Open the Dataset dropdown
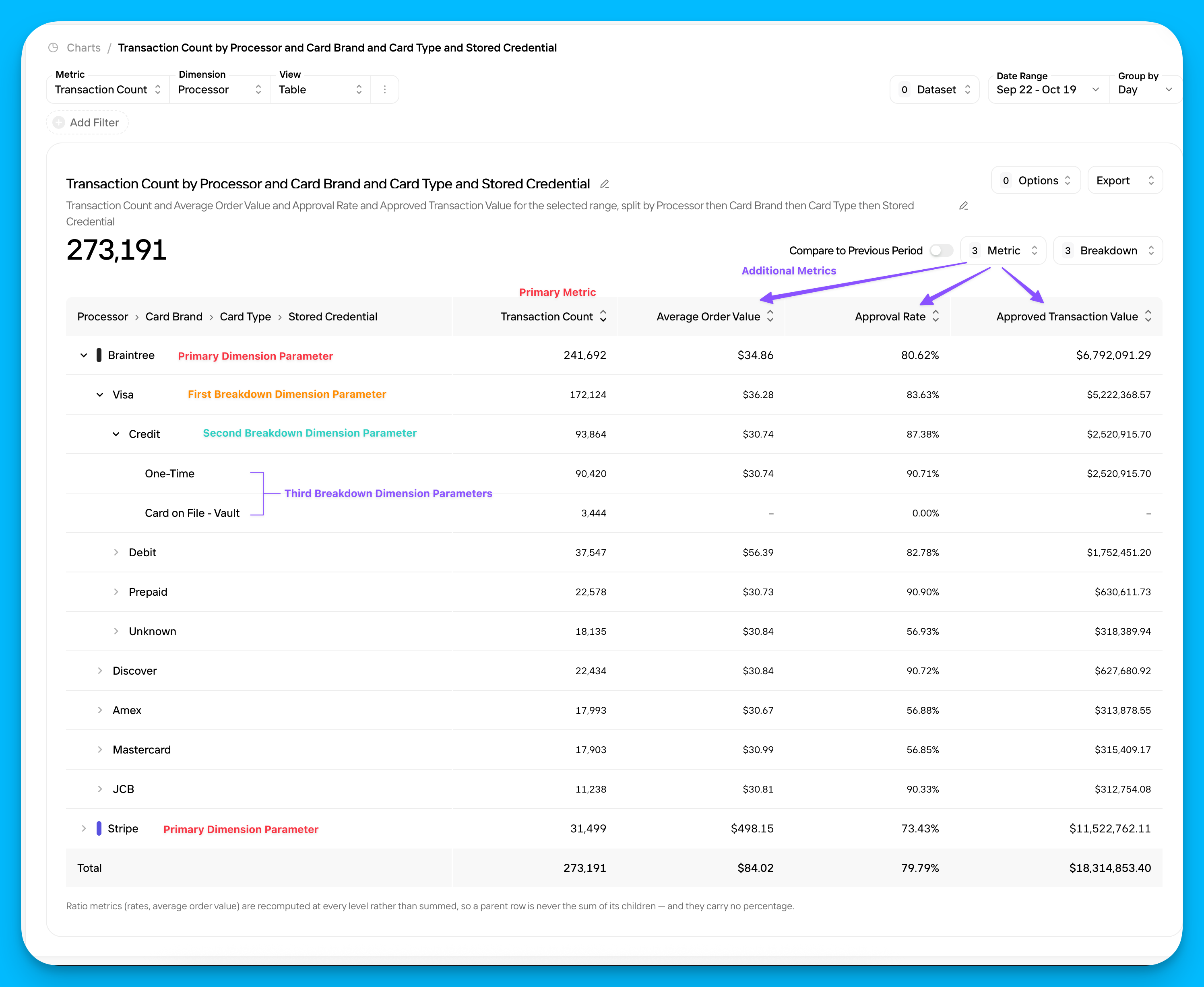This screenshot has width=1204, height=987. point(935,89)
